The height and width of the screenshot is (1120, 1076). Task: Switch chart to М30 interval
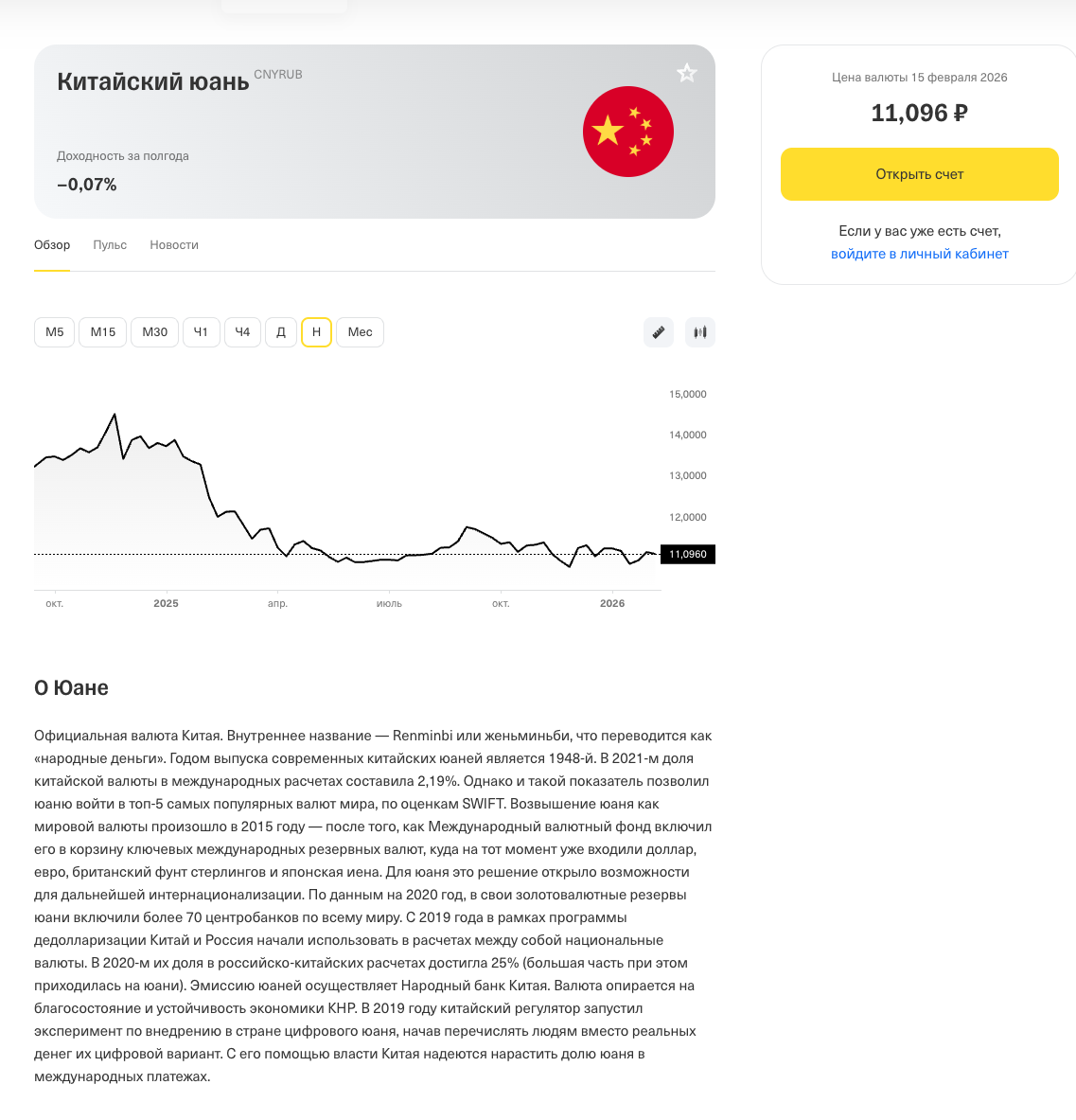click(x=154, y=332)
